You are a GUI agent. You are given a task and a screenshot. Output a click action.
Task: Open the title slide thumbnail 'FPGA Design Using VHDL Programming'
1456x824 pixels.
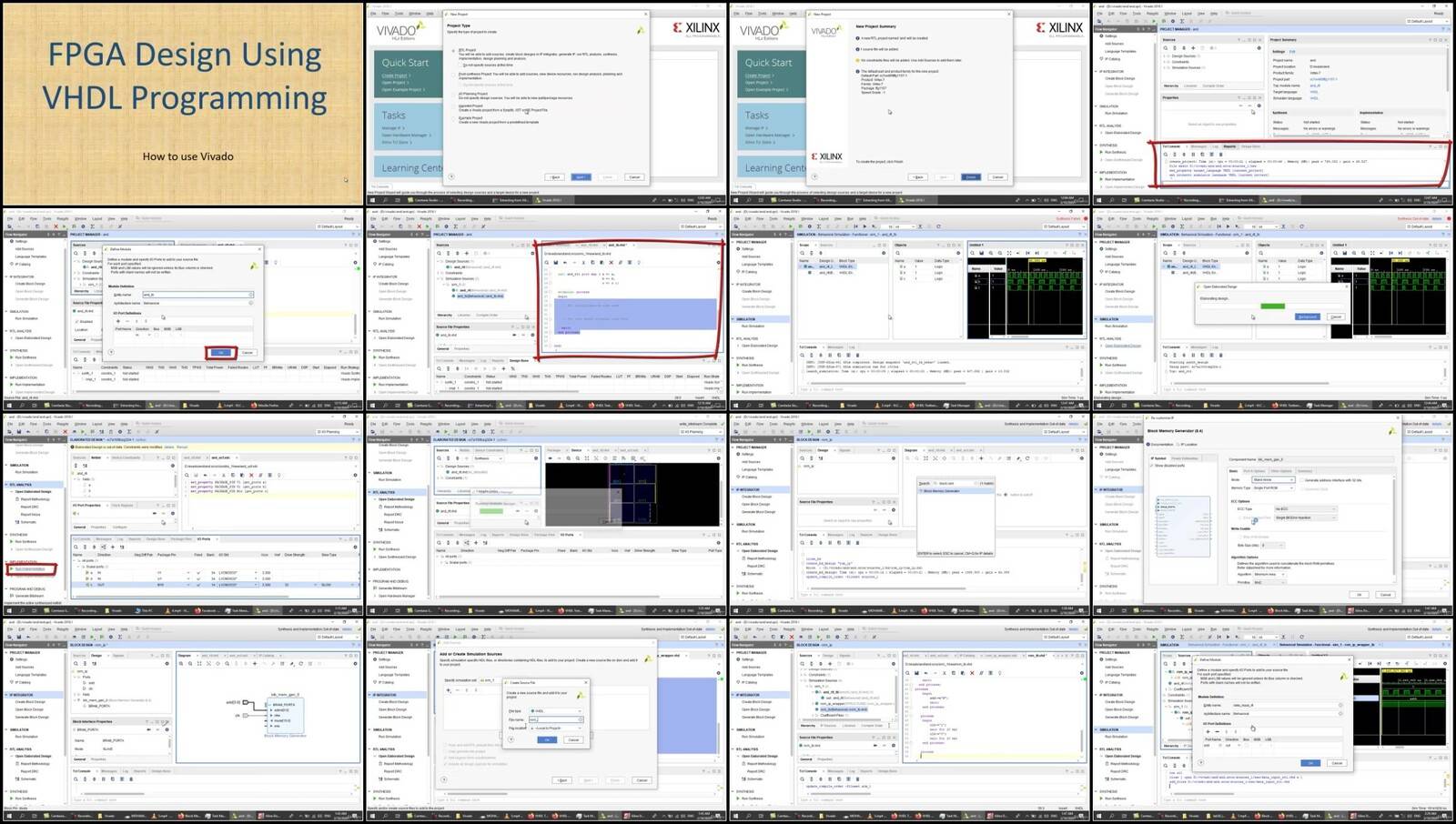pos(182,104)
